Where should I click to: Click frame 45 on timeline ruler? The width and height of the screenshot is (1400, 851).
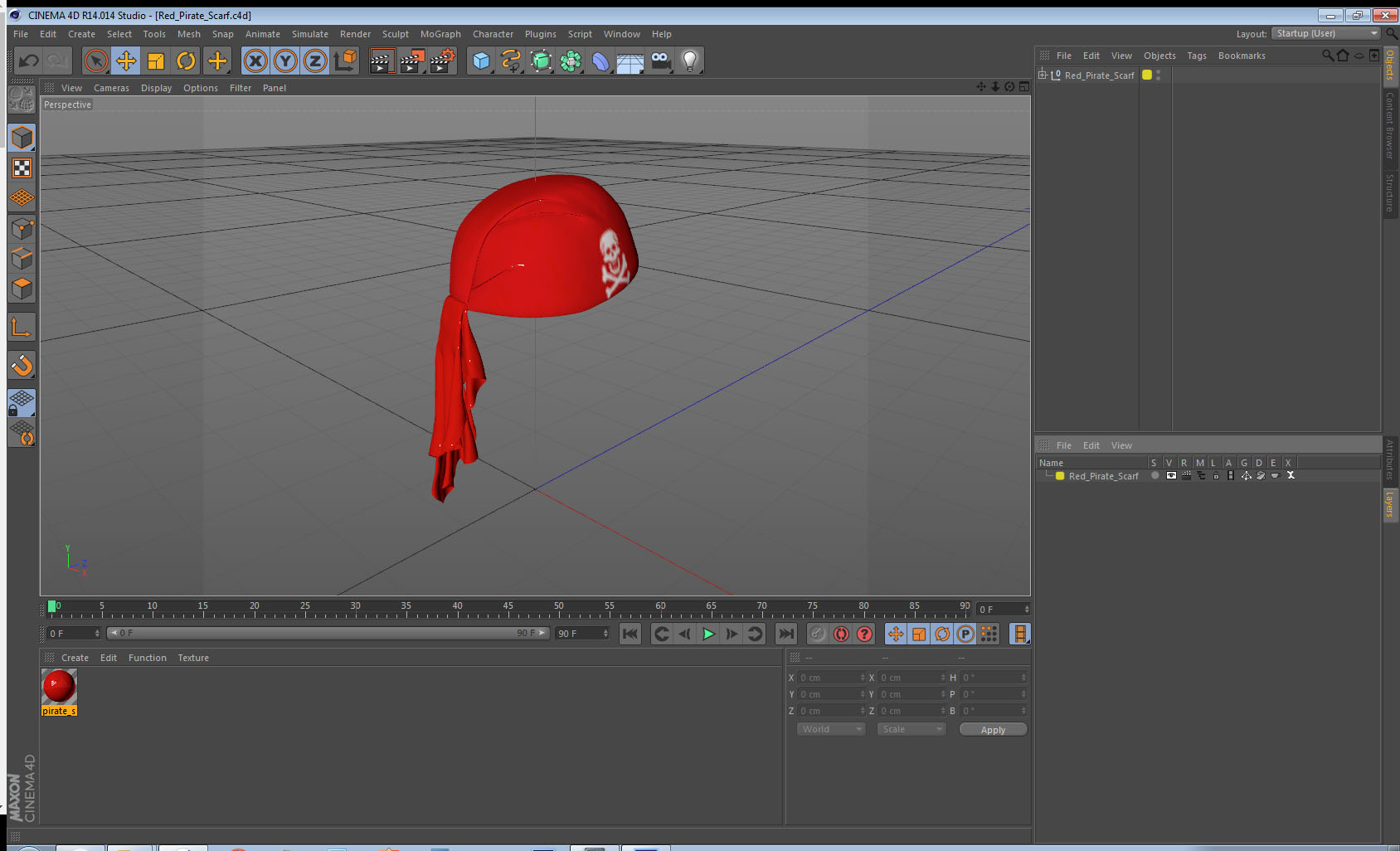point(508,608)
